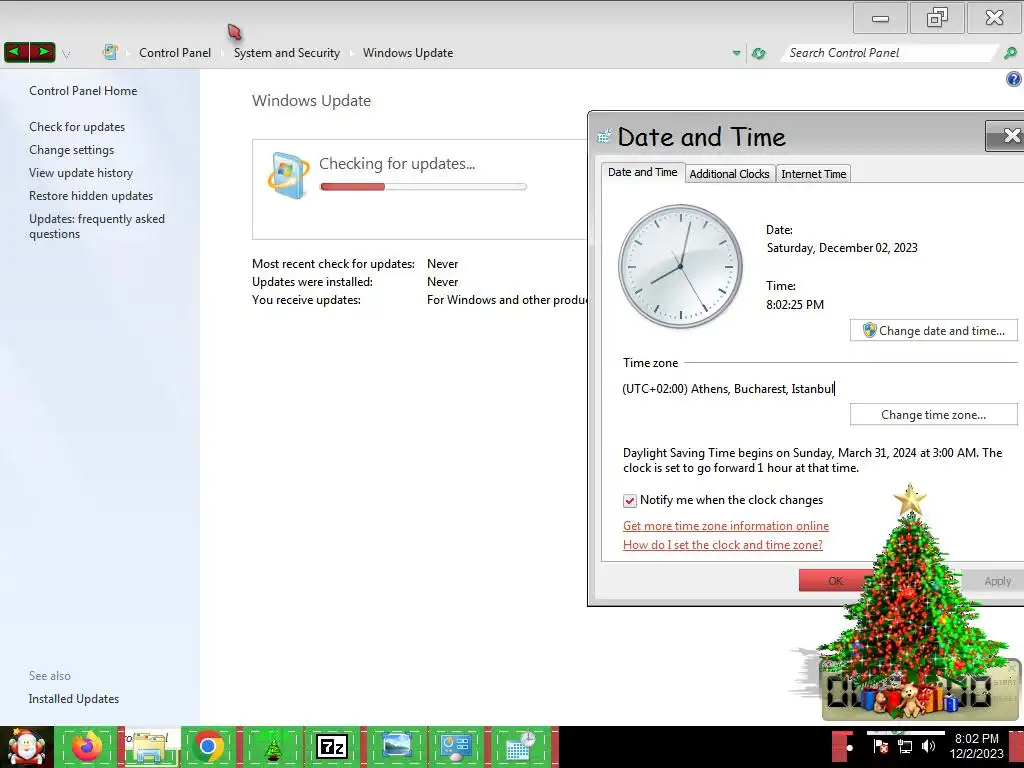Click the date Saturday, December 02, 2023
1024x768 pixels.
click(842, 248)
